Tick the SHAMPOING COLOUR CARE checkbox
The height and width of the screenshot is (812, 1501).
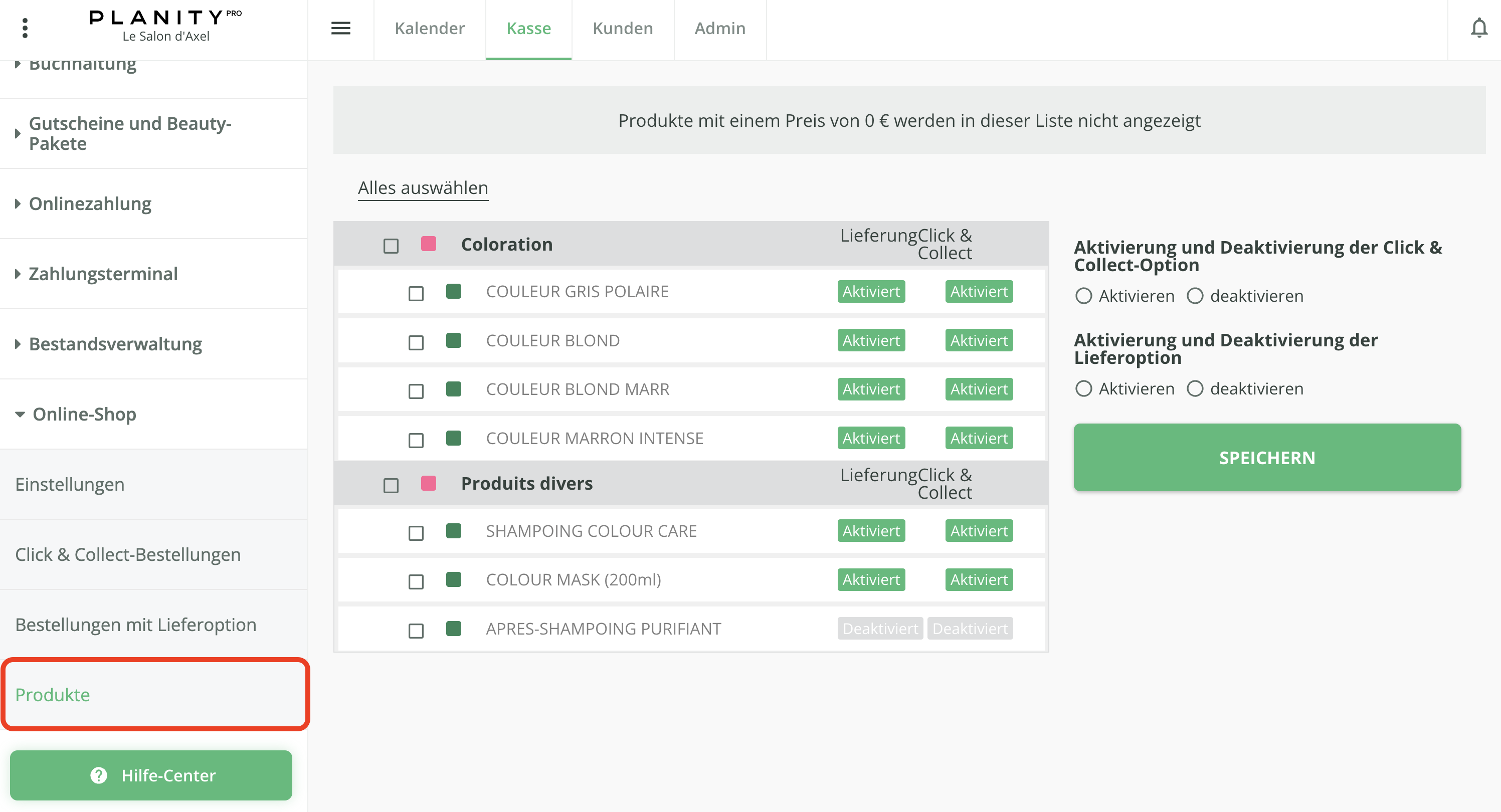416,532
